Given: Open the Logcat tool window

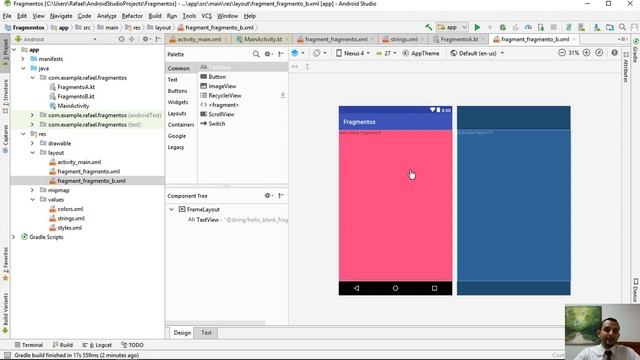Looking at the screenshot, I should [97, 345].
